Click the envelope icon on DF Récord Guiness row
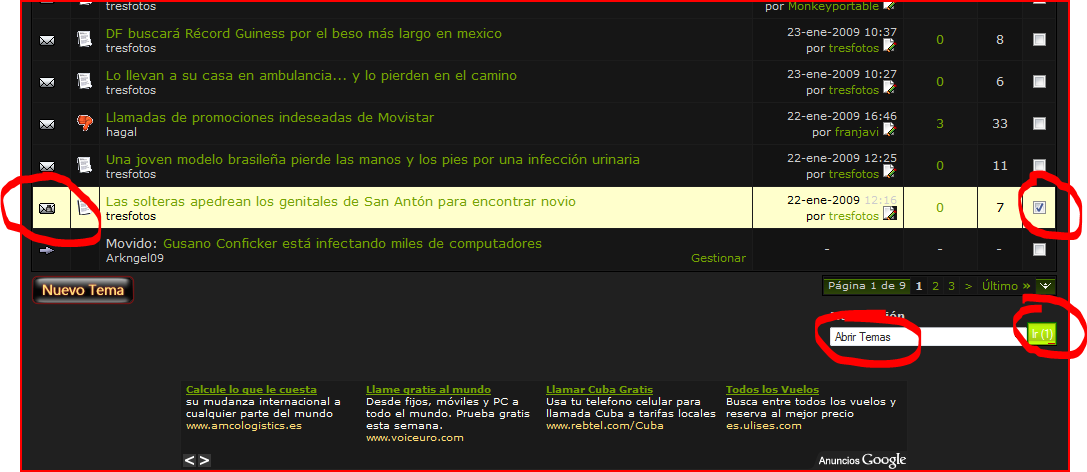1087x472 pixels. click(x=47, y=40)
